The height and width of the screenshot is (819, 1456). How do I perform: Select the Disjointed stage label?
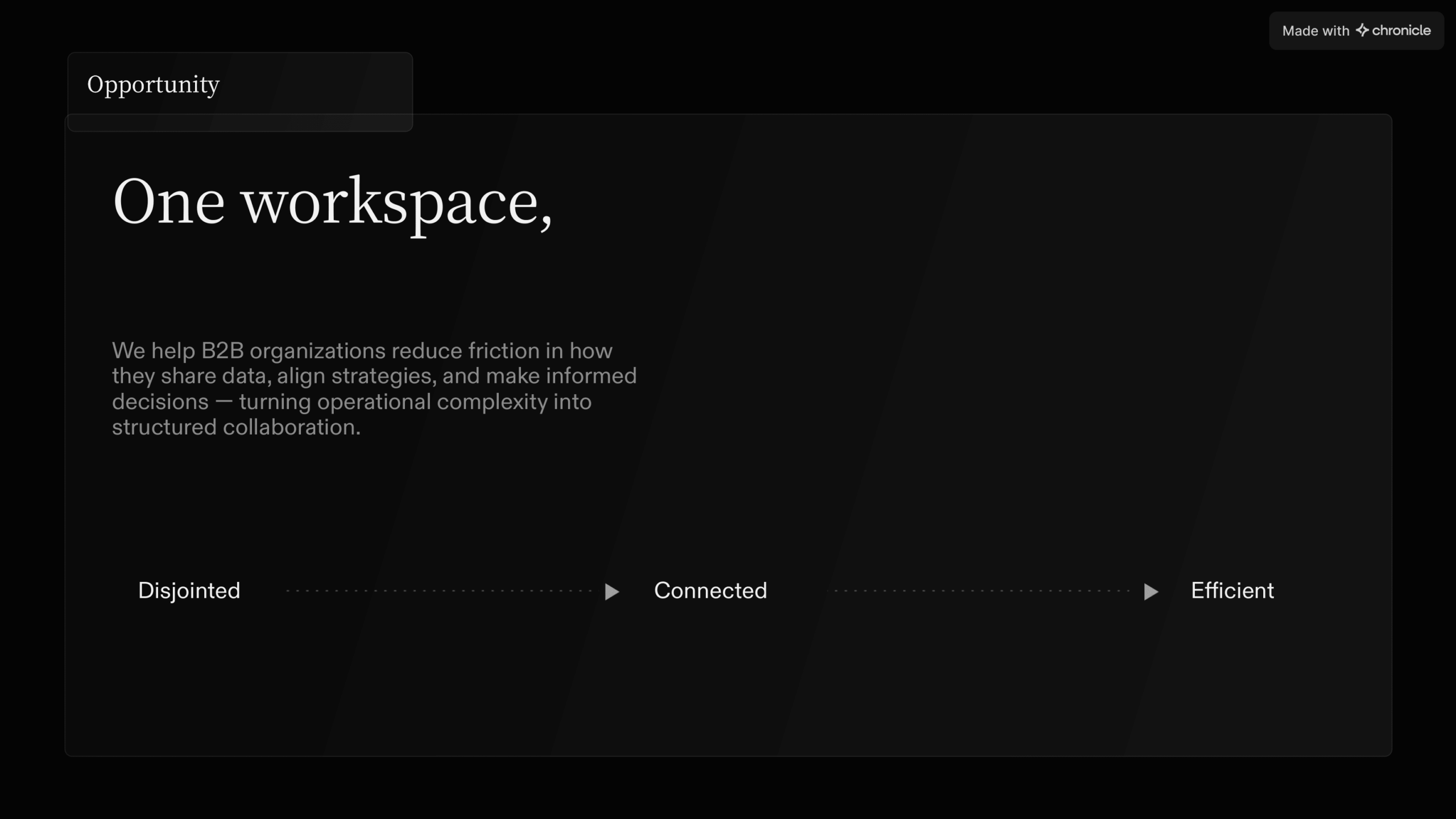(x=189, y=590)
